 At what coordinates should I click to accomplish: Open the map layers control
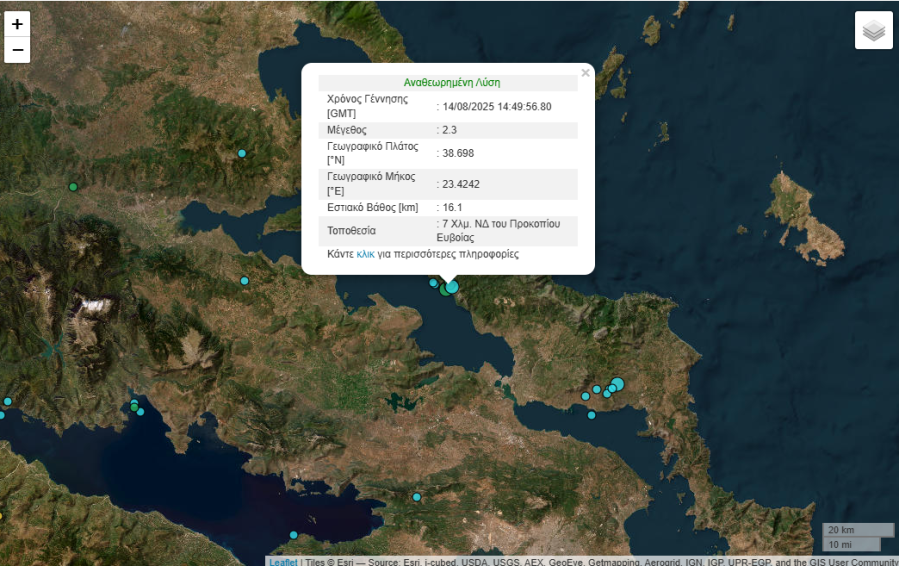click(x=873, y=31)
